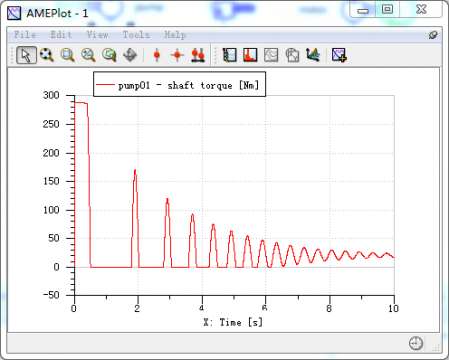Screen dimensions: 449x360
Task: Add a crosshair cursor marker
Action: click(x=177, y=55)
